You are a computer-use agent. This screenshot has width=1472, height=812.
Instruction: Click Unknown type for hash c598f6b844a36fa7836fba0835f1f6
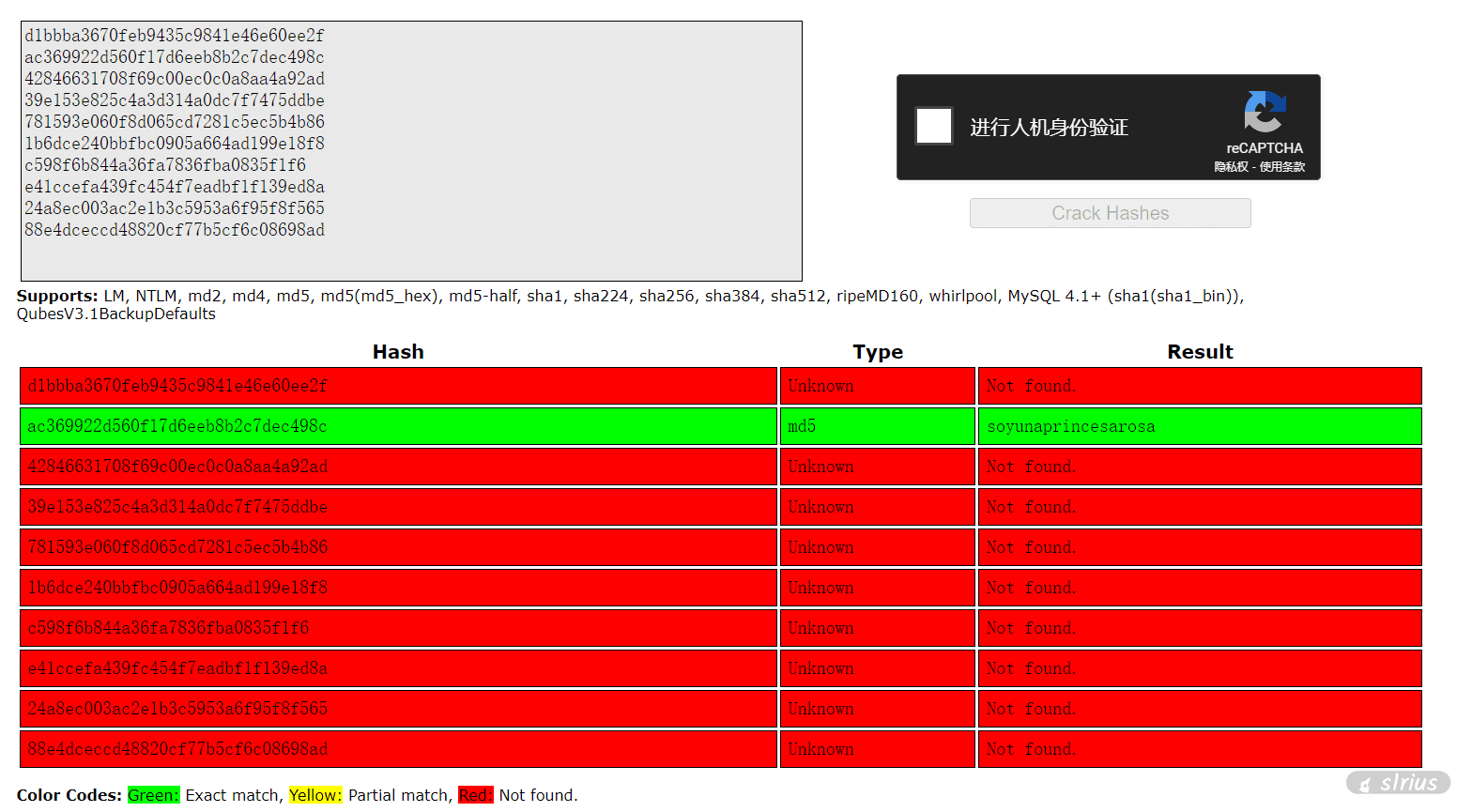[820, 628]
